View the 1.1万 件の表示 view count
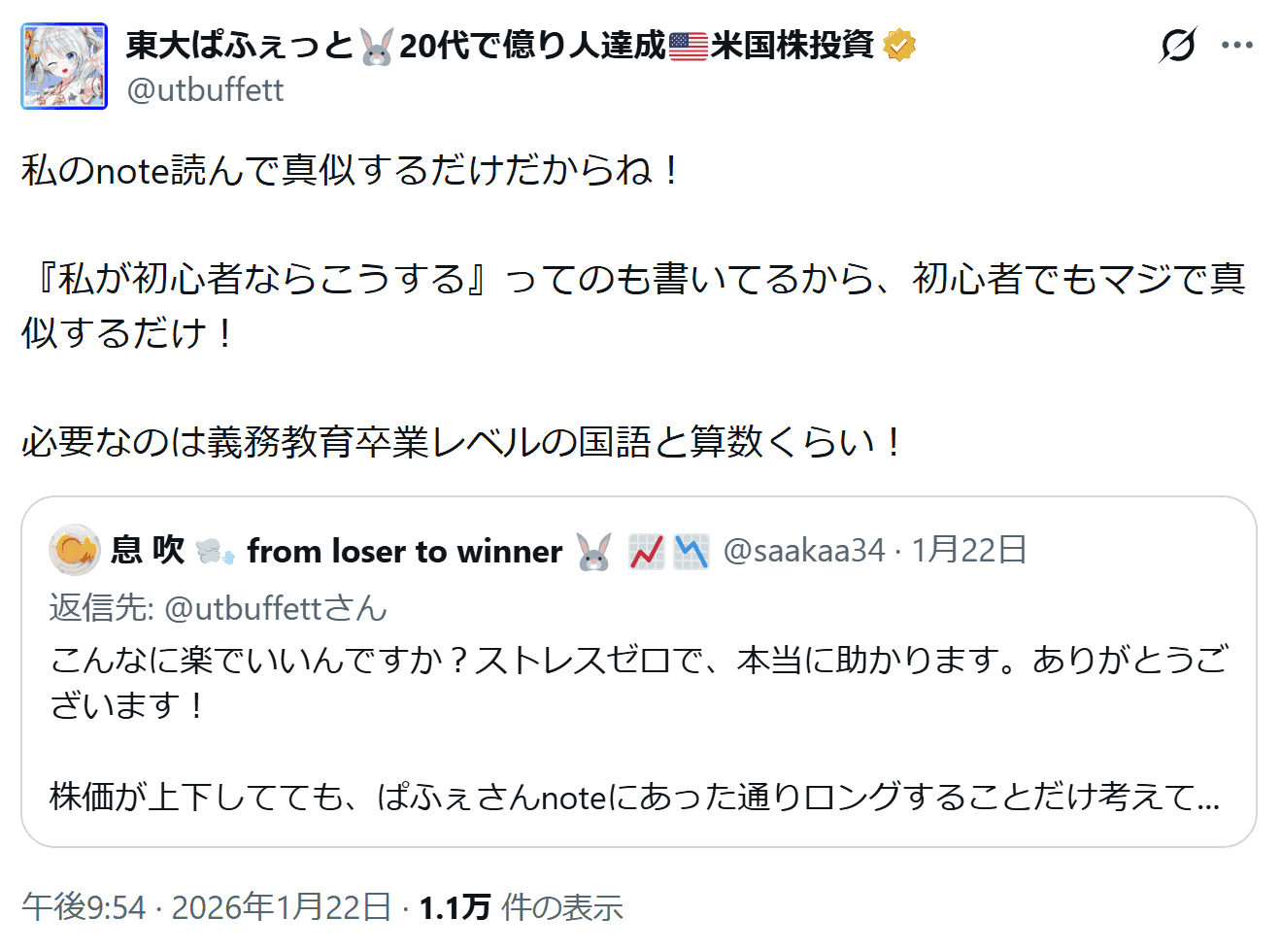 click(521, 907)
